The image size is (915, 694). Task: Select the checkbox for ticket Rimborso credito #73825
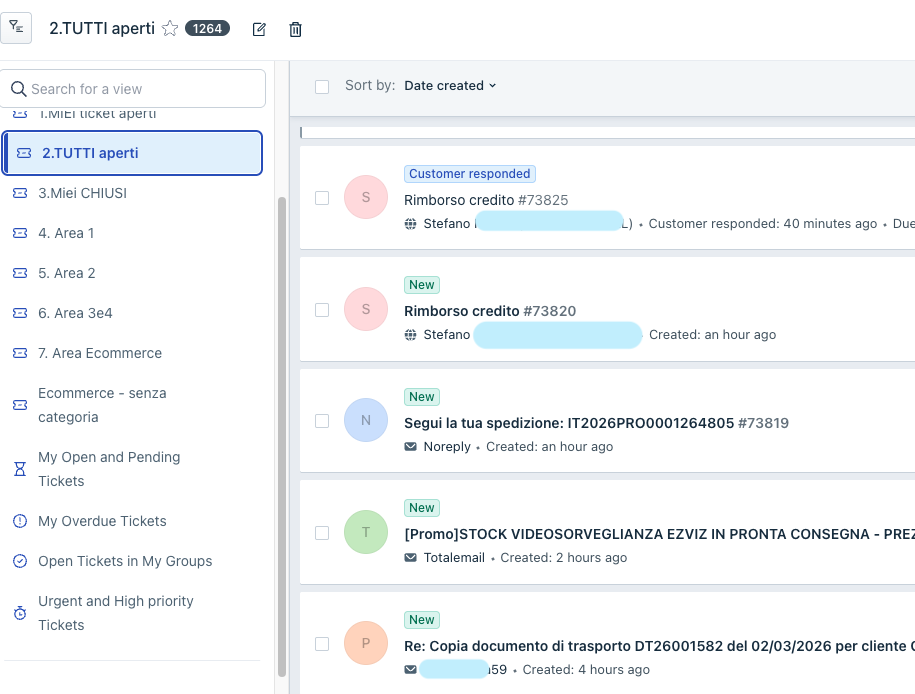[x=322, y=197]
